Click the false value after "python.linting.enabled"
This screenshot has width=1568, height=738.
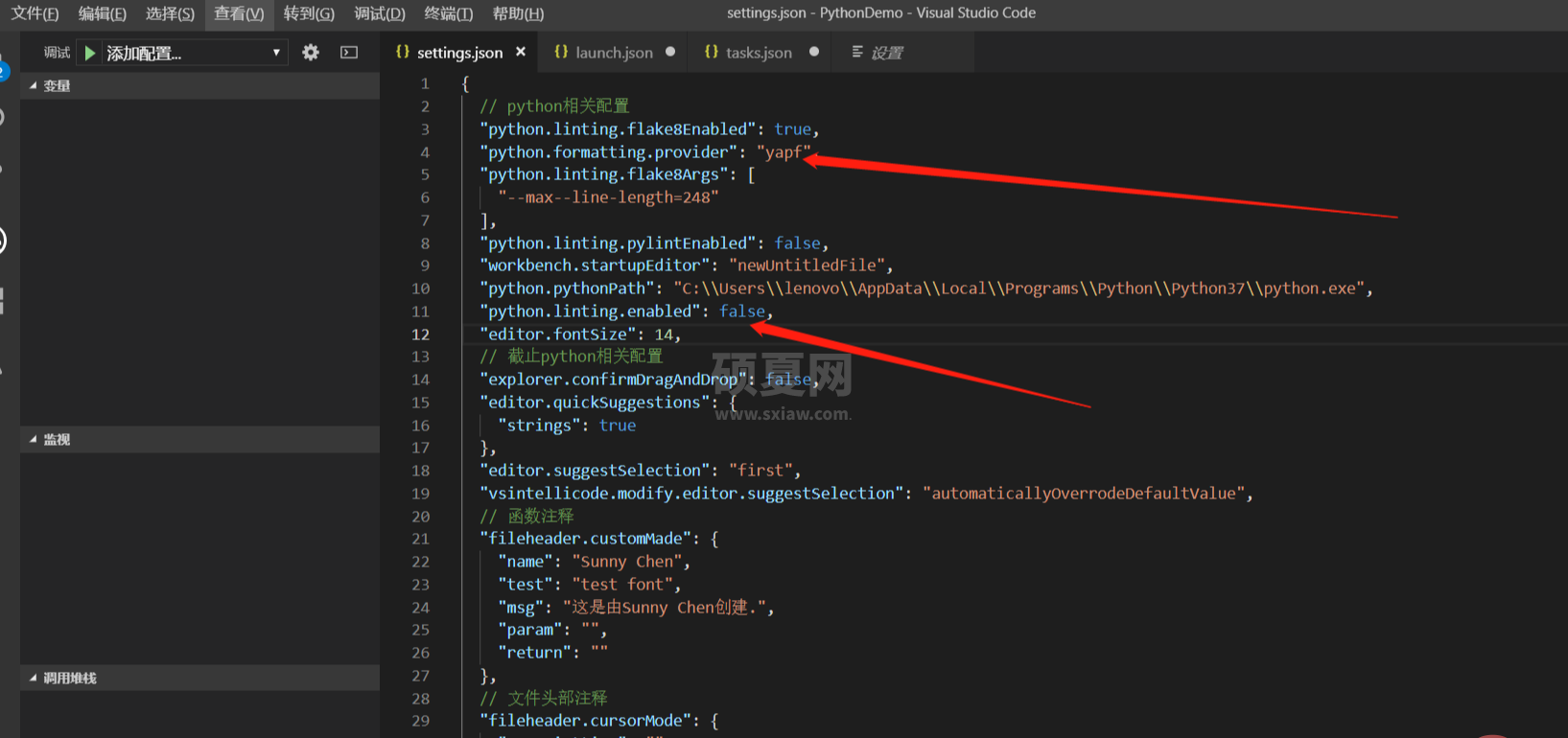(x=742, y=311)
